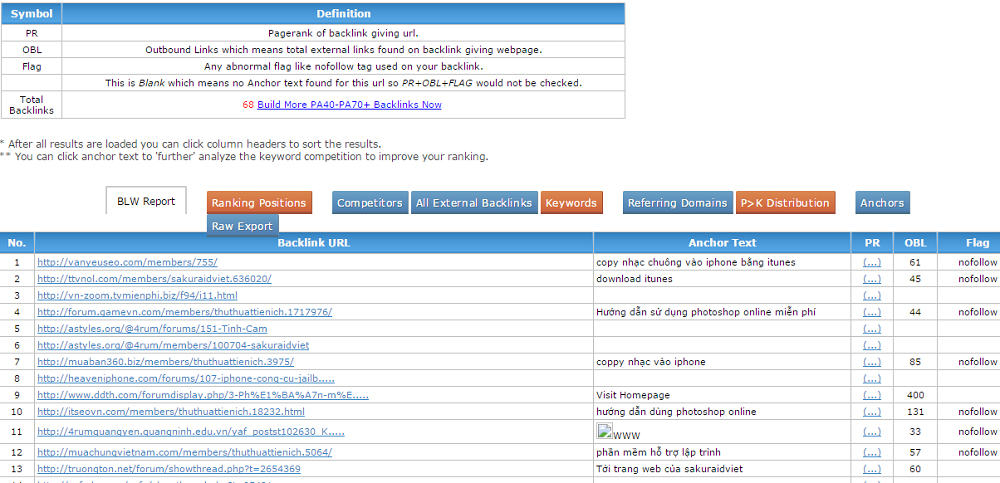Screen dimensions: 1000x483
Task: Click the PR column header
Action: [x=872, y=243]
